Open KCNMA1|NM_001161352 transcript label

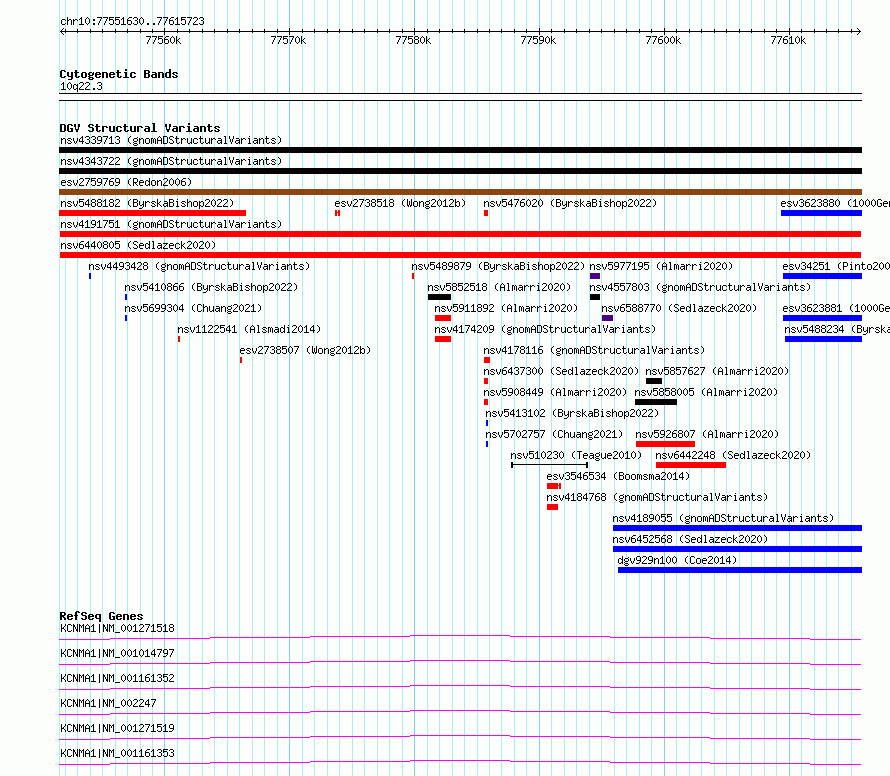tap(117, 678)
